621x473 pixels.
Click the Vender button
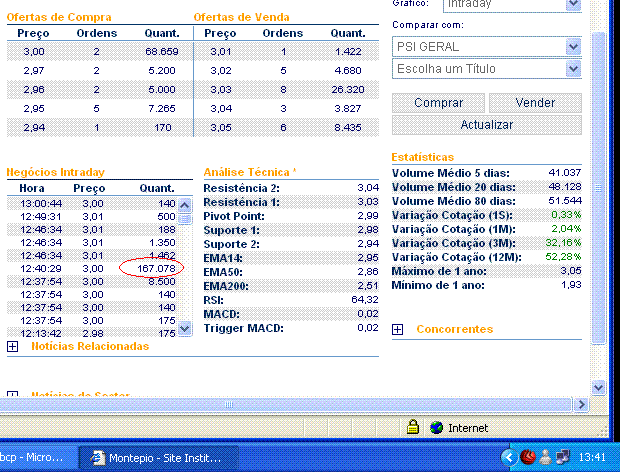[x=535, y=103]
